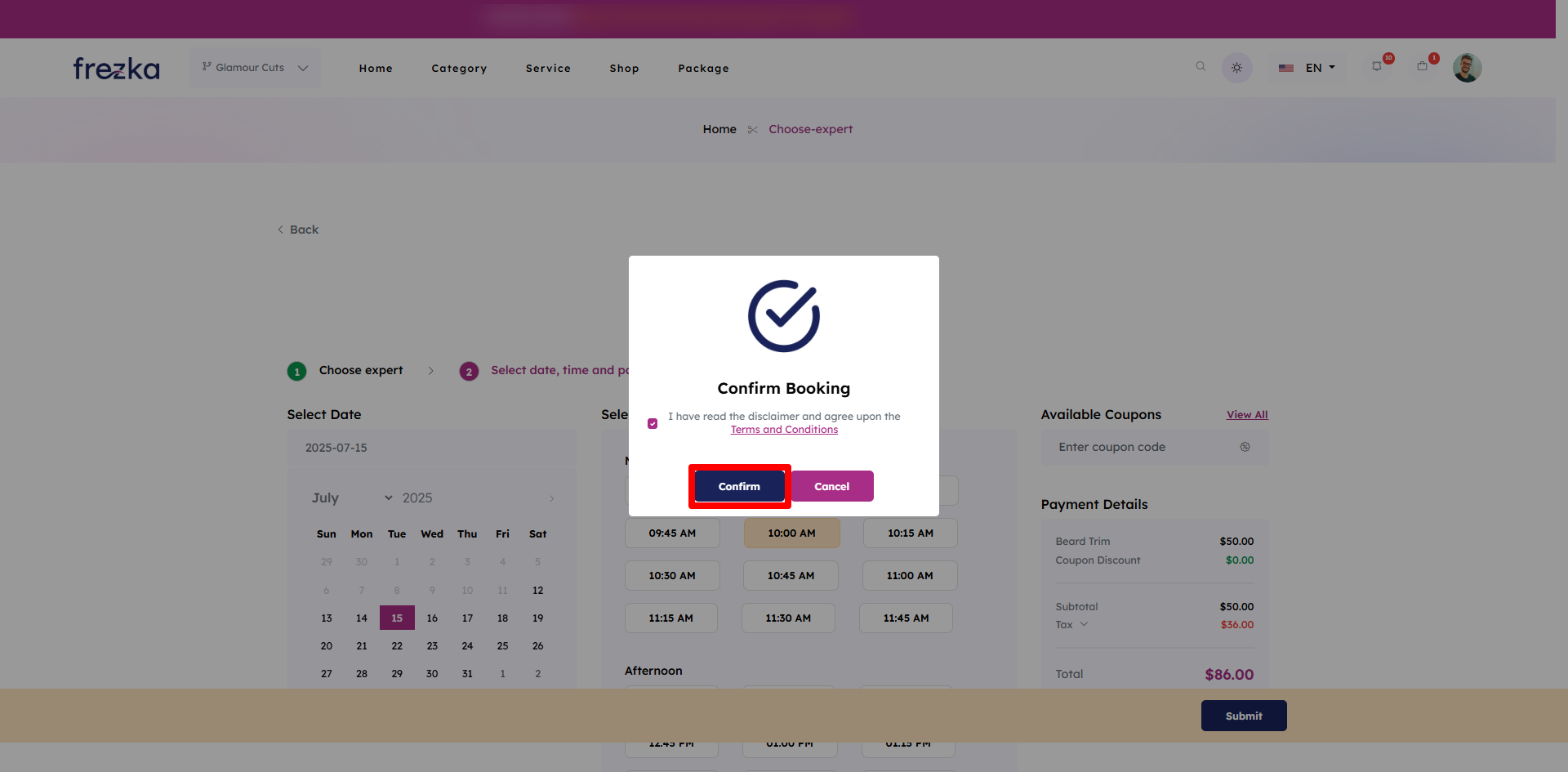Open the Service menu item

(548, 69)
